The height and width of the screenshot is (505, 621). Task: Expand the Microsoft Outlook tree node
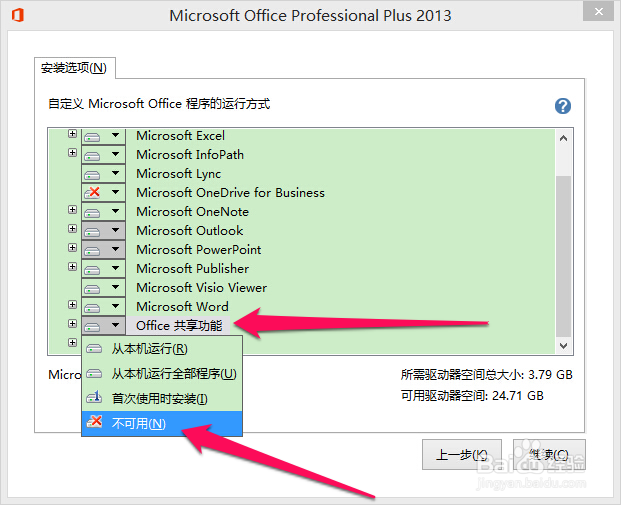72,229
